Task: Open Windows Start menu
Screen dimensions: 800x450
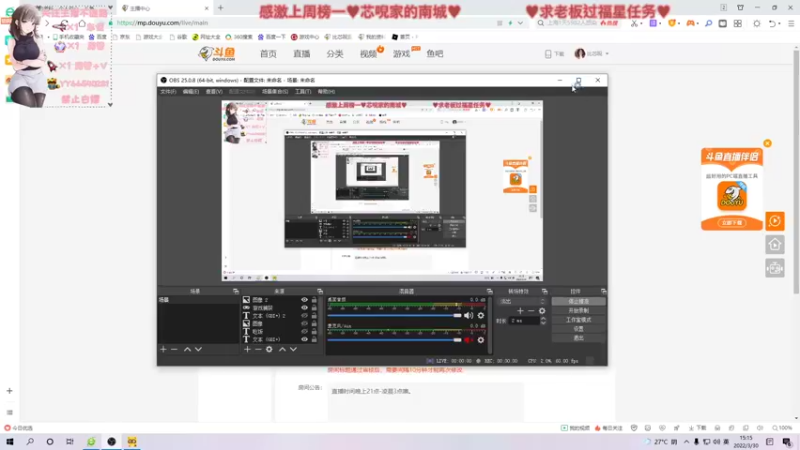Action: coord(10,441)
